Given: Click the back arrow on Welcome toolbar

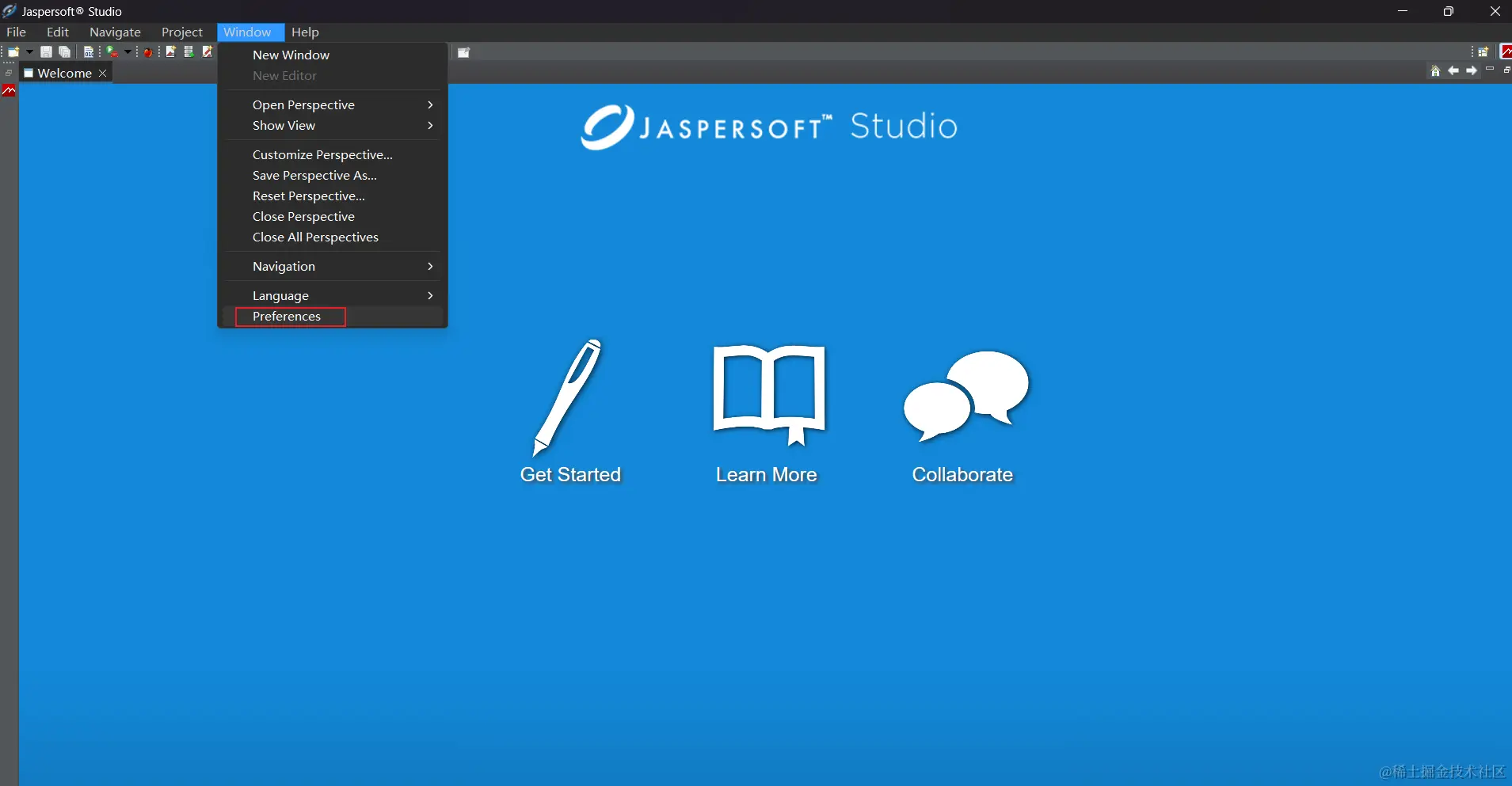Looking at the screenshot, I should point(1453,71).
